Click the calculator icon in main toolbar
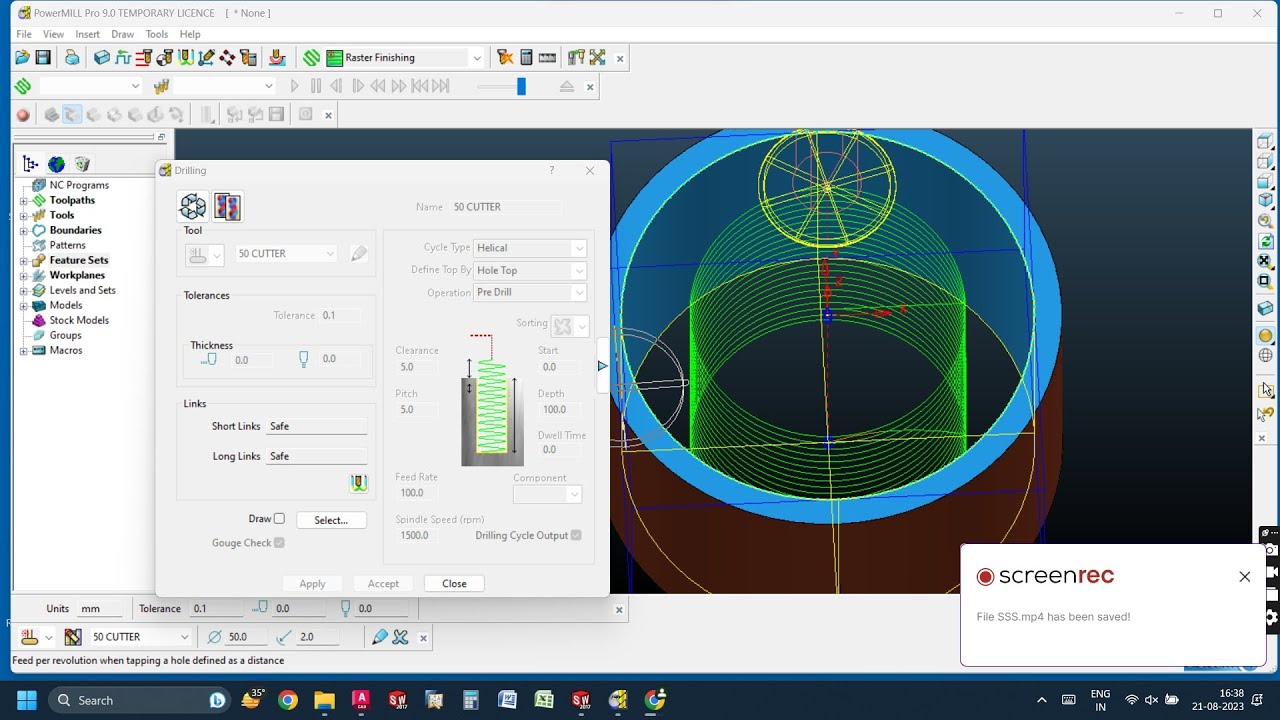The width and height of the screenshot is (1280, 720). click(526, 58)
